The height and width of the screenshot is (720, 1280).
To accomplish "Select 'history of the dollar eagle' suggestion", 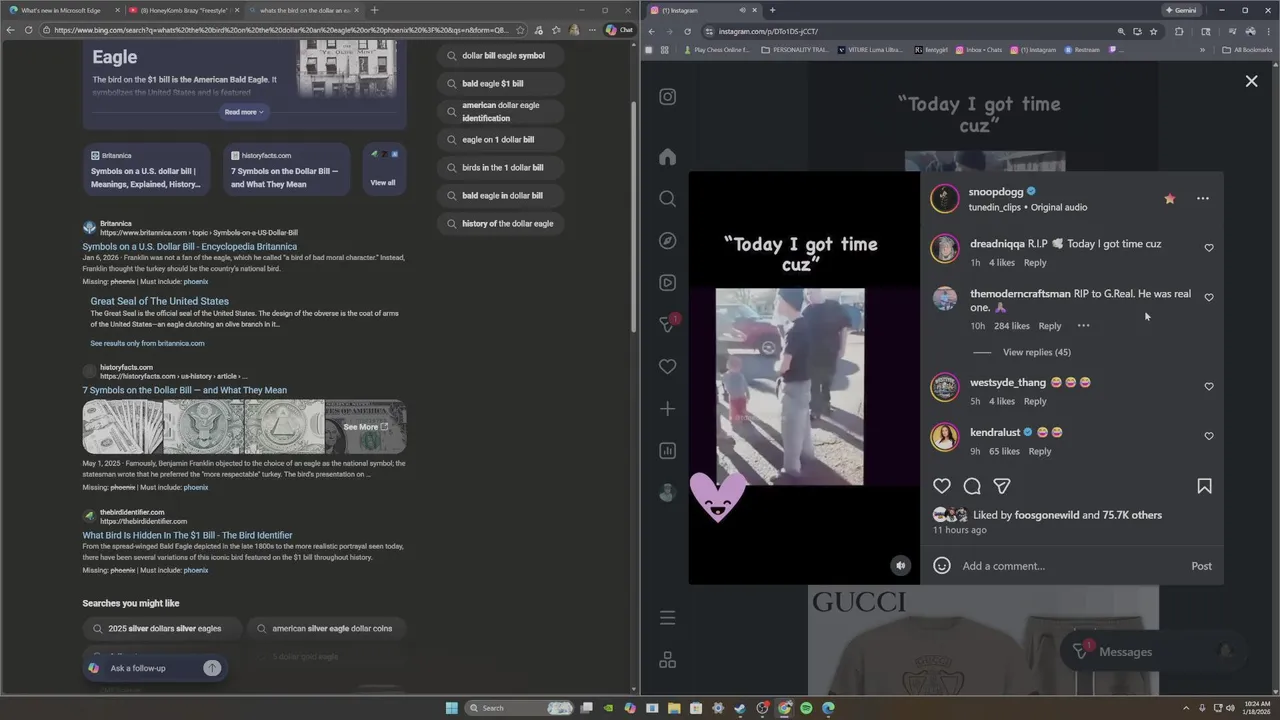I will [501, 224].
